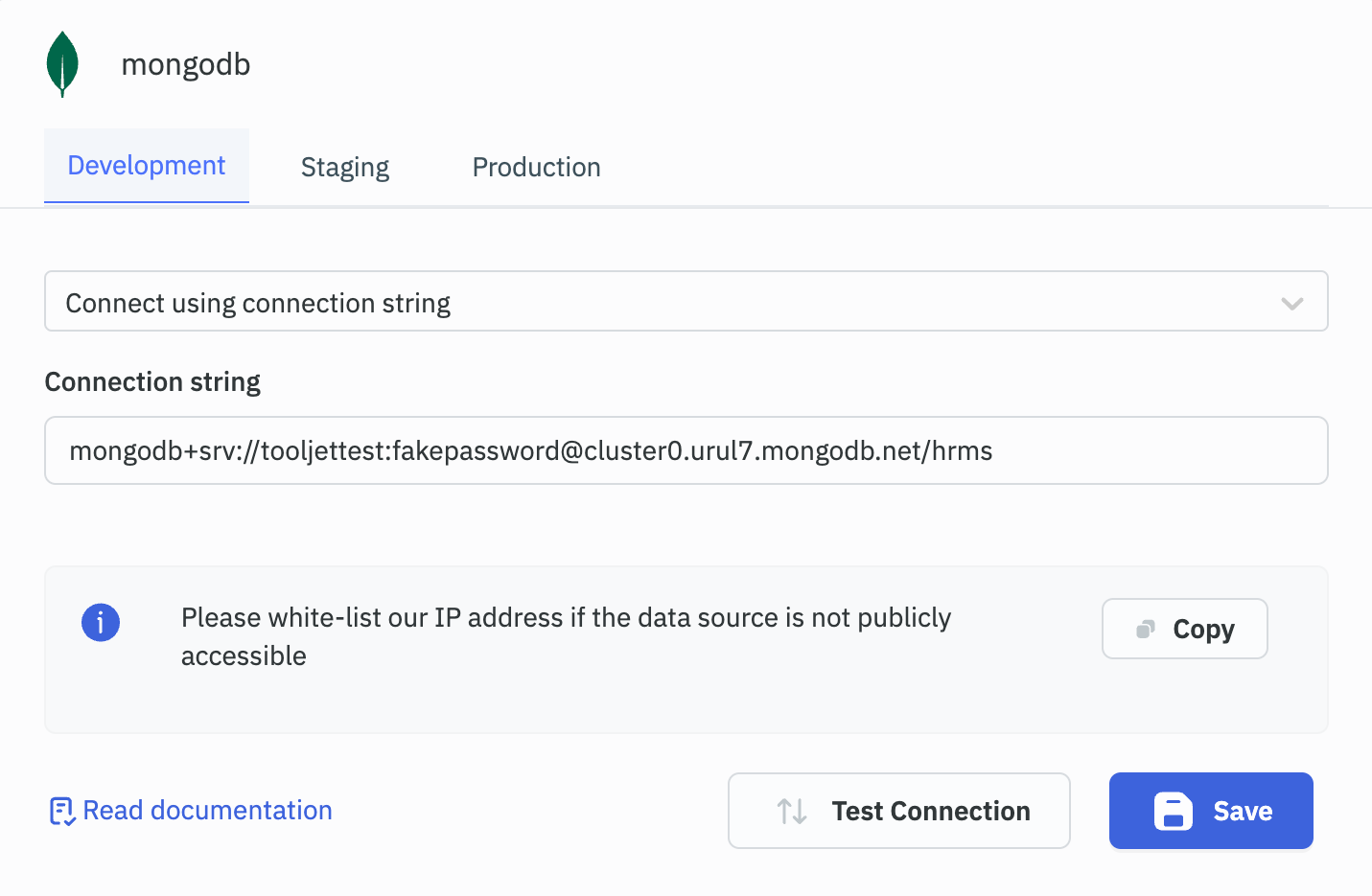Viewport: 1372px width, 896px height.
Task: Switch to the Development tab
Action: click(147, 166)
